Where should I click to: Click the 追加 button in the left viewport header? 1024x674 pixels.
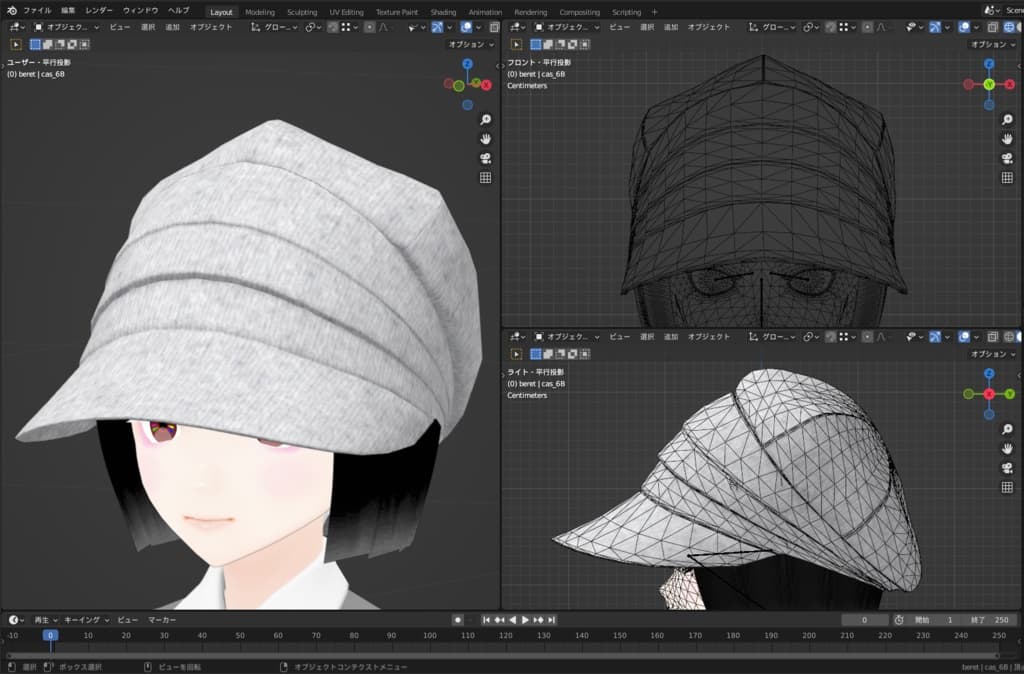(x=173, y=27)
